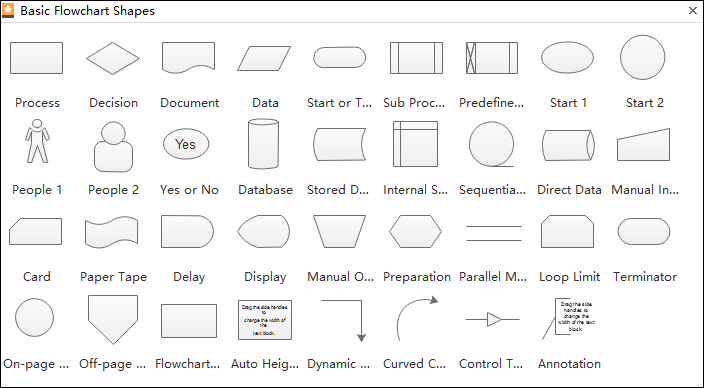
Task: Select the Process rectangle shape
Action: click(36, 58)
